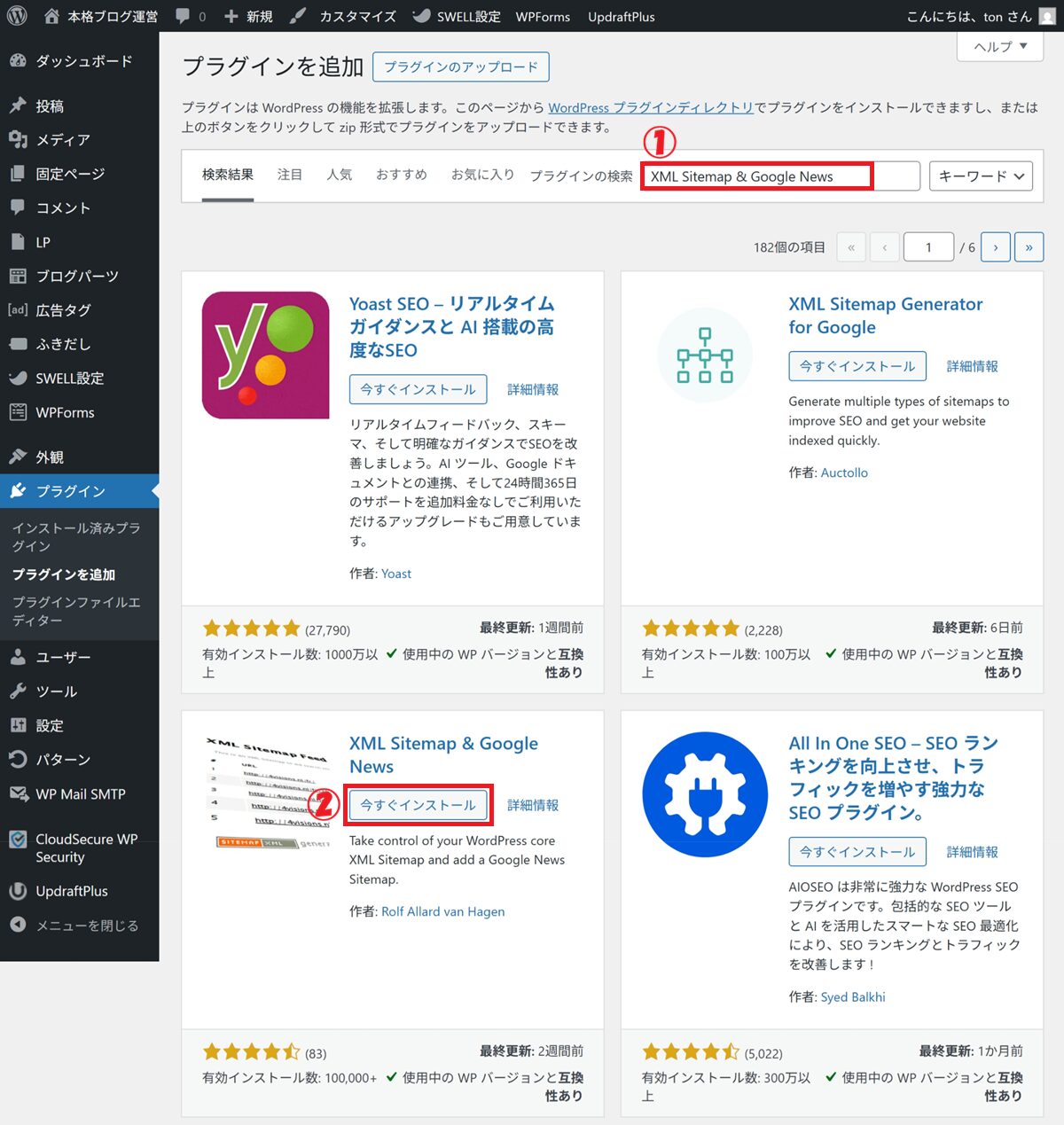Screen dimensions: 1064x1125
Task: Switch to the 人気 tab
Action: coord(339,175)
